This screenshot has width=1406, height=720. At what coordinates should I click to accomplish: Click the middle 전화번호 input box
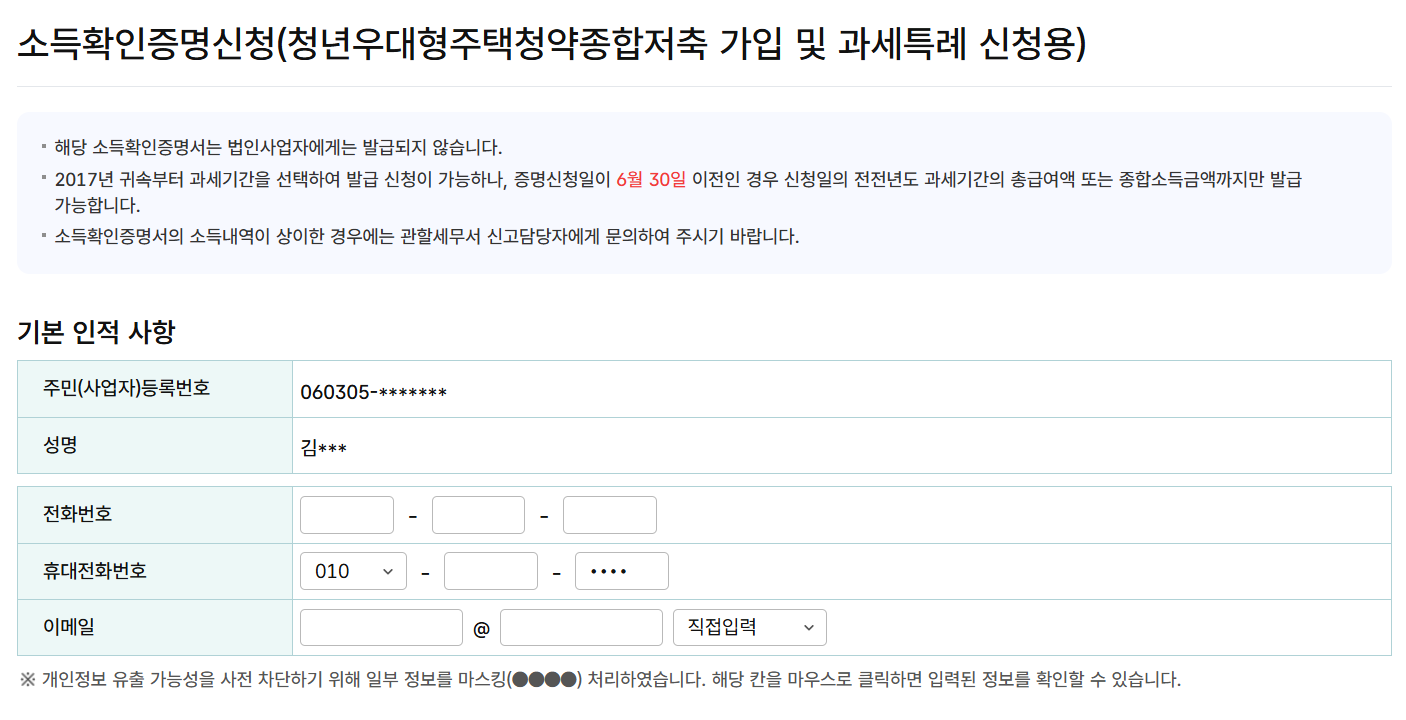coord(477,514)
